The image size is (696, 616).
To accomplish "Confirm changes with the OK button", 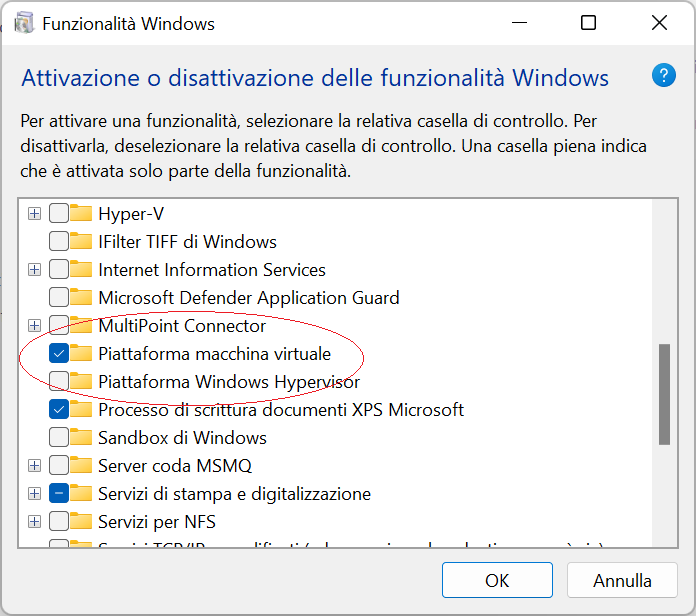I will tap(497, 580).
